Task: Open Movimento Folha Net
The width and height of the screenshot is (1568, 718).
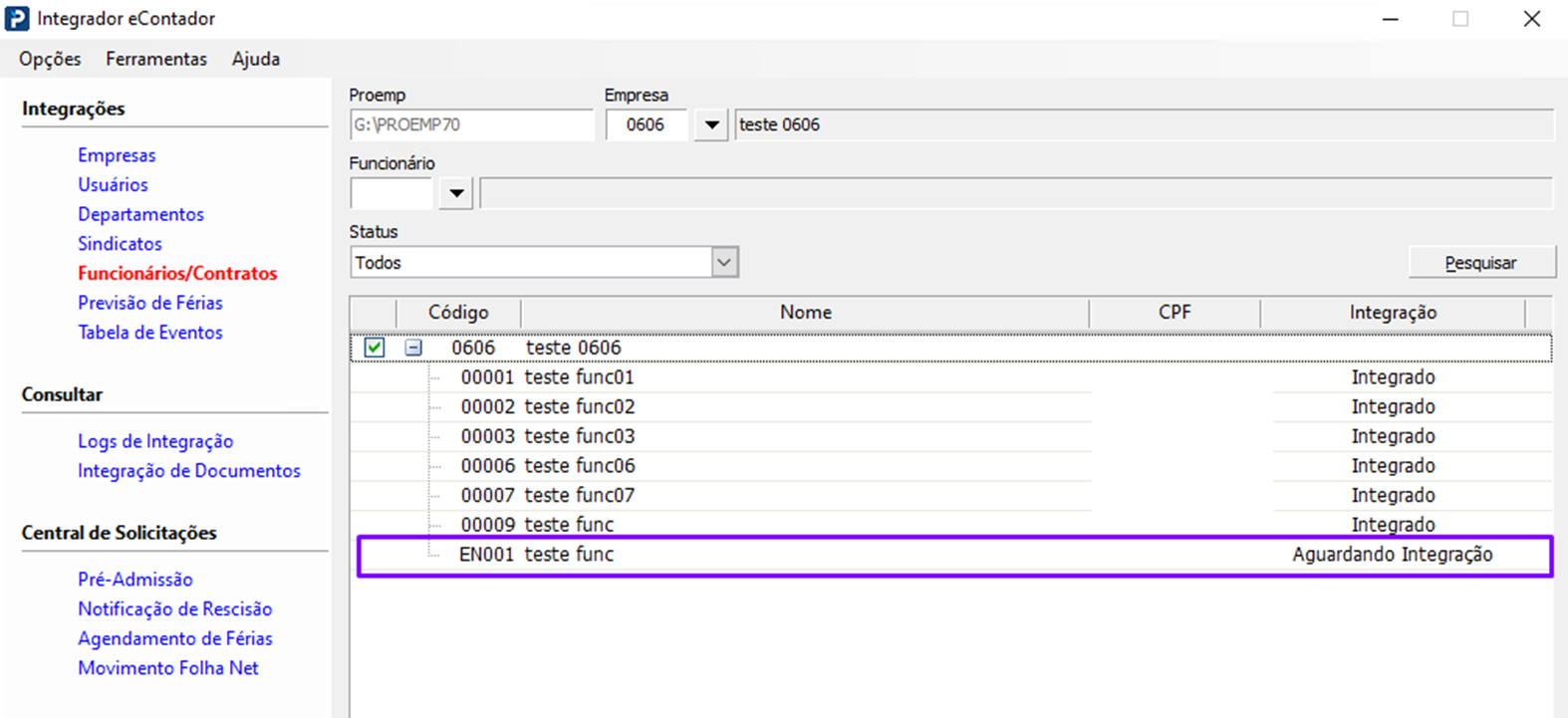Action: (168, 668)
